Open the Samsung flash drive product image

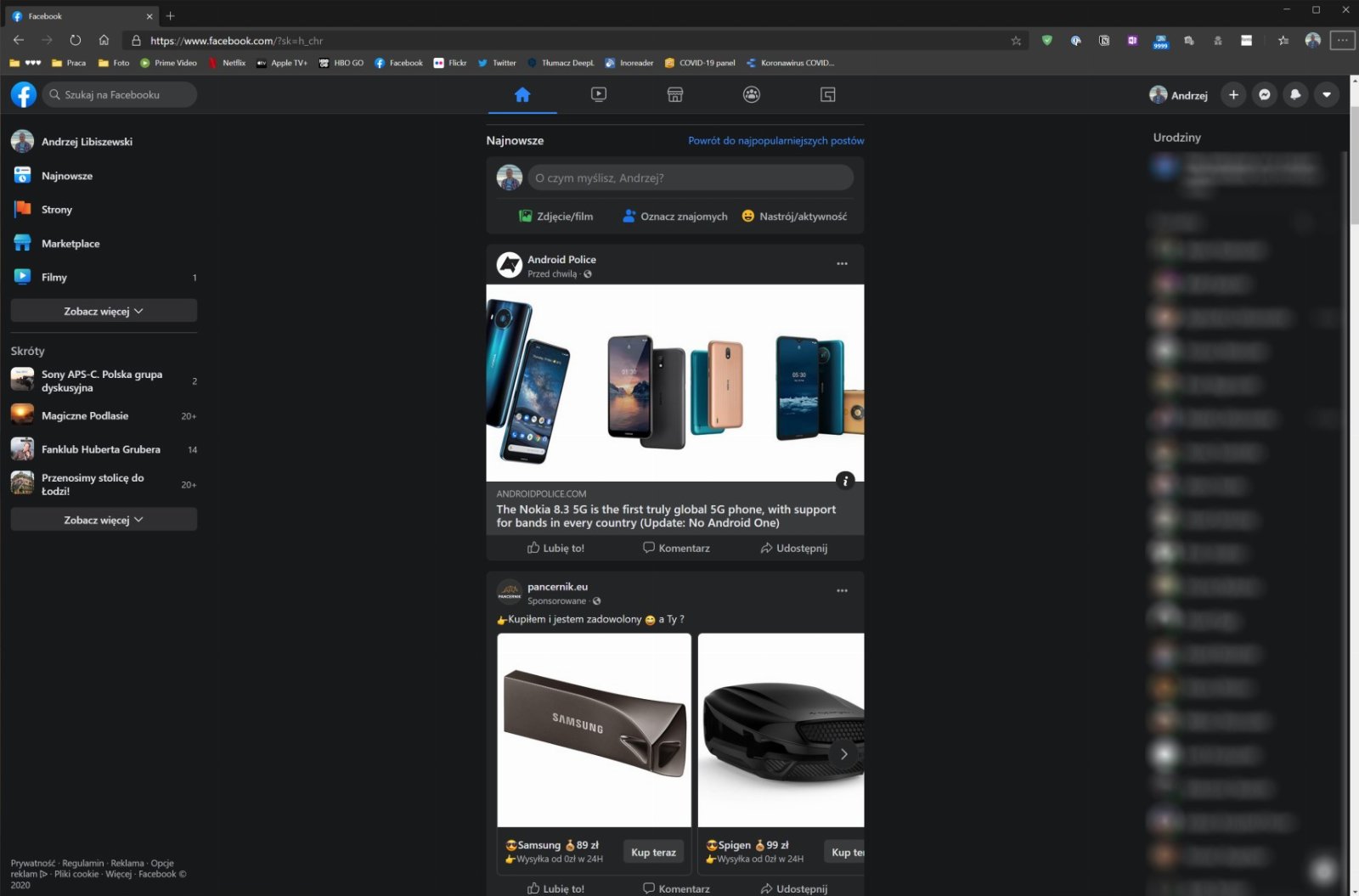point(595,730)
